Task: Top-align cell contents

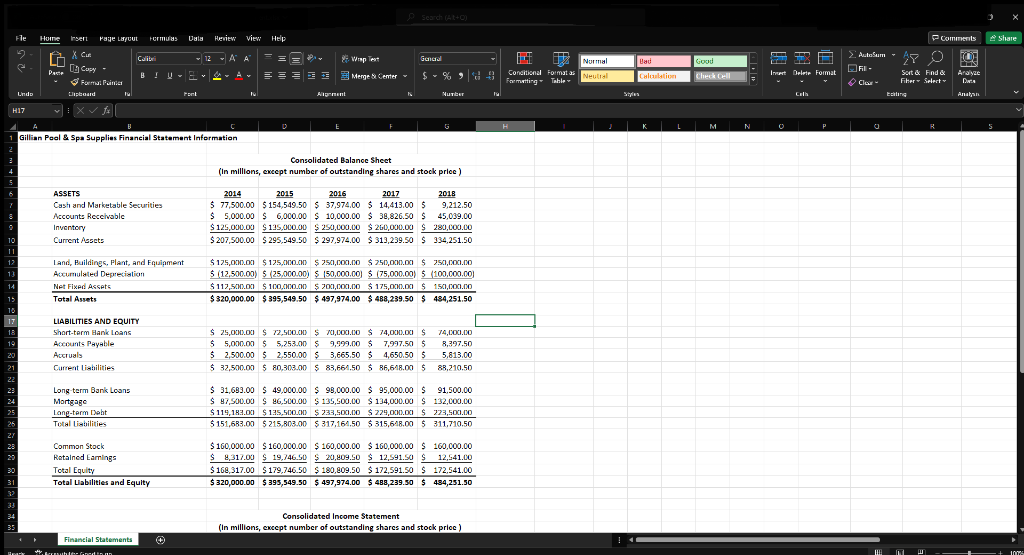Action: click(268, 59)
